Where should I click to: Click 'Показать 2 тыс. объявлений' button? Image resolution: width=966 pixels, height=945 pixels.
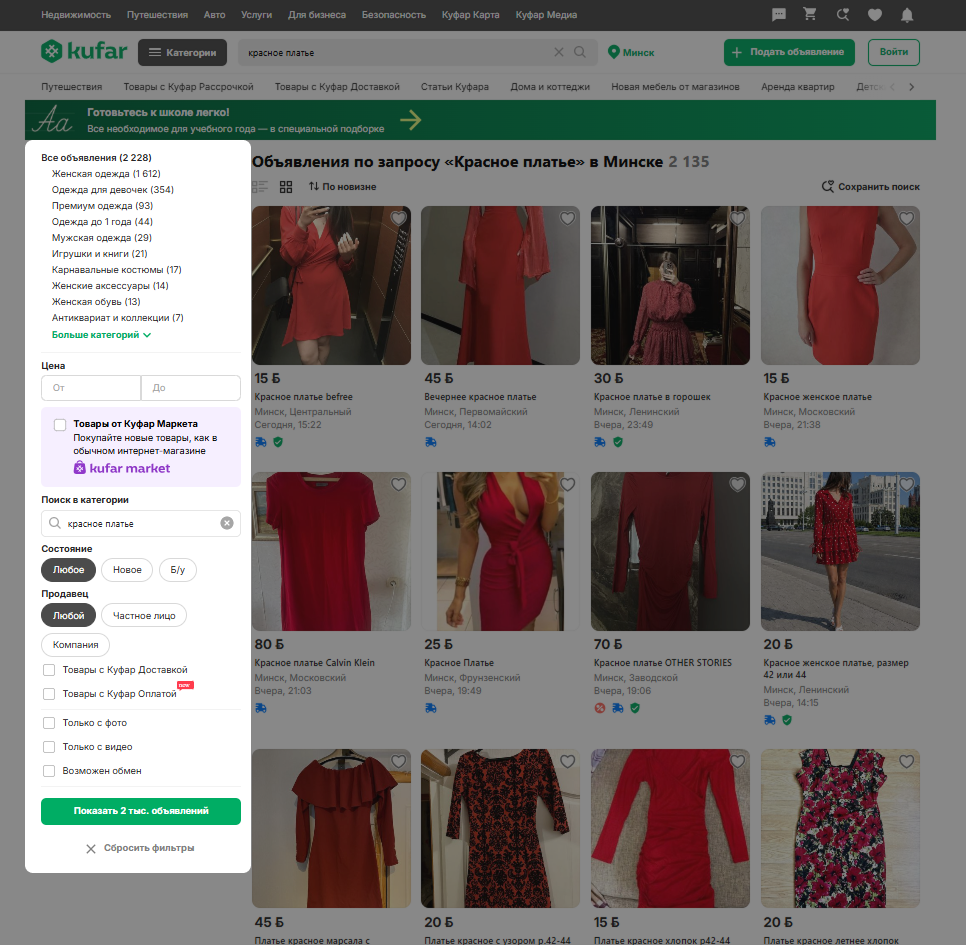pos(141,811)
